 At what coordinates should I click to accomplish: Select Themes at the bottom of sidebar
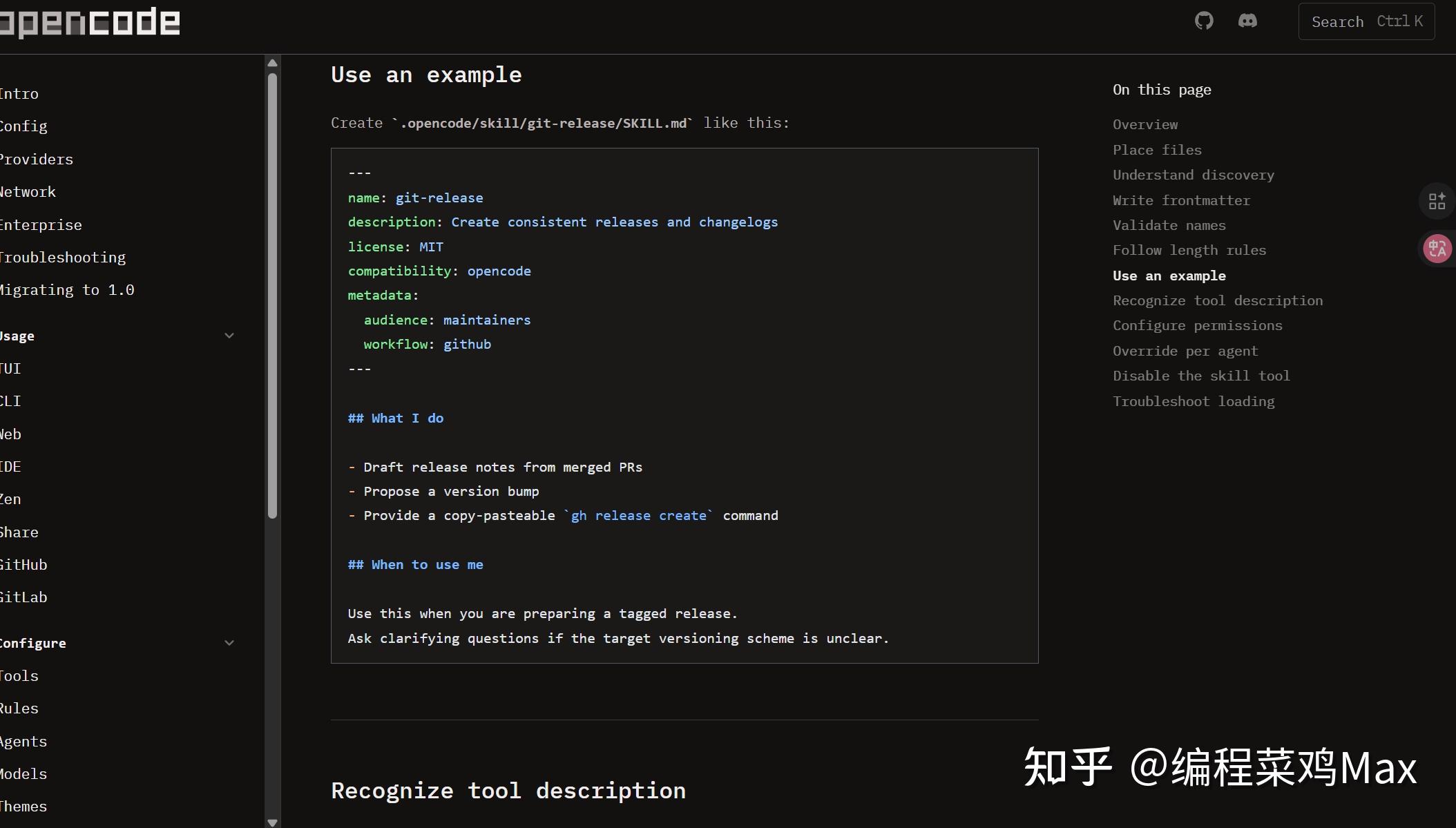click(x=23, y=806)
